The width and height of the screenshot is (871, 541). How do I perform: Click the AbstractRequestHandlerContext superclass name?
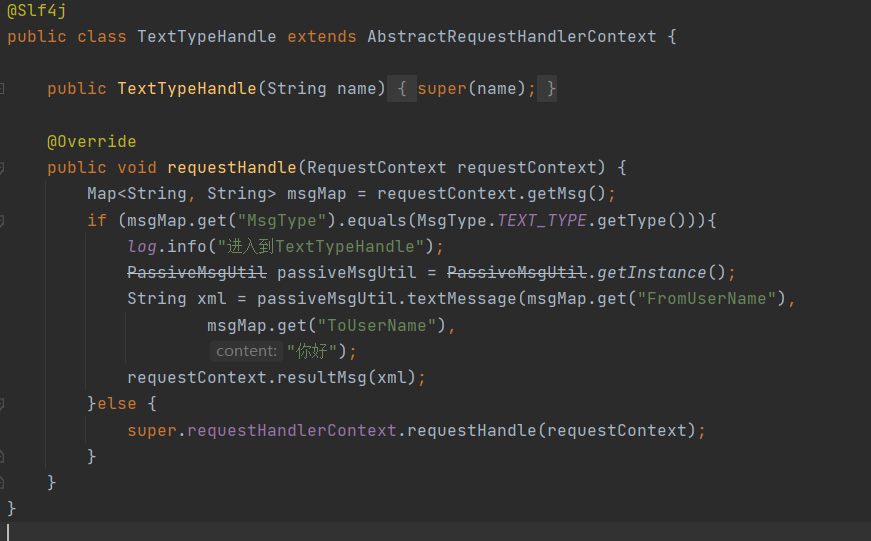click(x=512, y=37)
